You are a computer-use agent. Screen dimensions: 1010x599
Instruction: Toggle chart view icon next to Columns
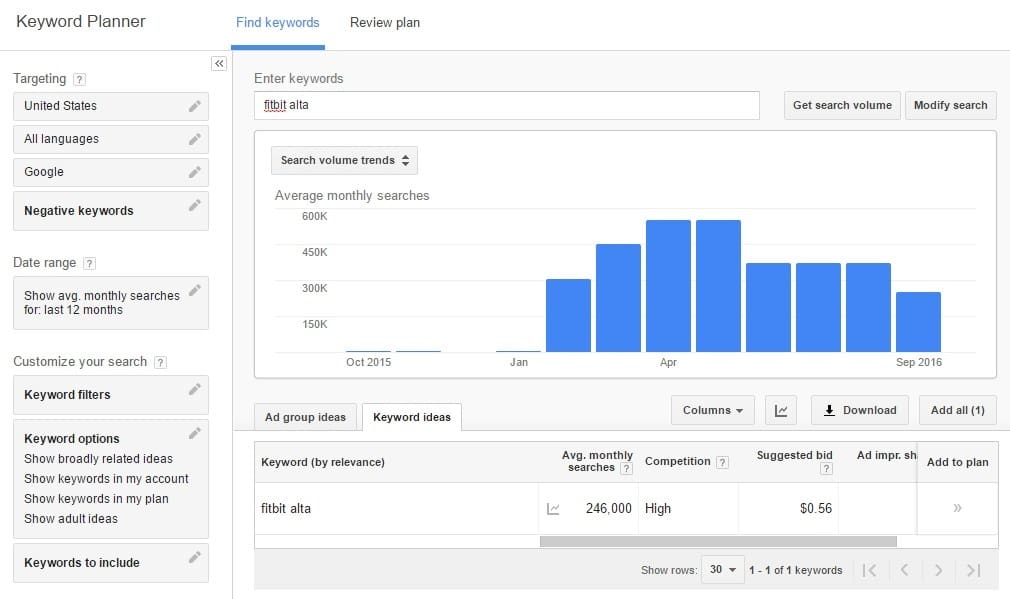click(781, 410)
